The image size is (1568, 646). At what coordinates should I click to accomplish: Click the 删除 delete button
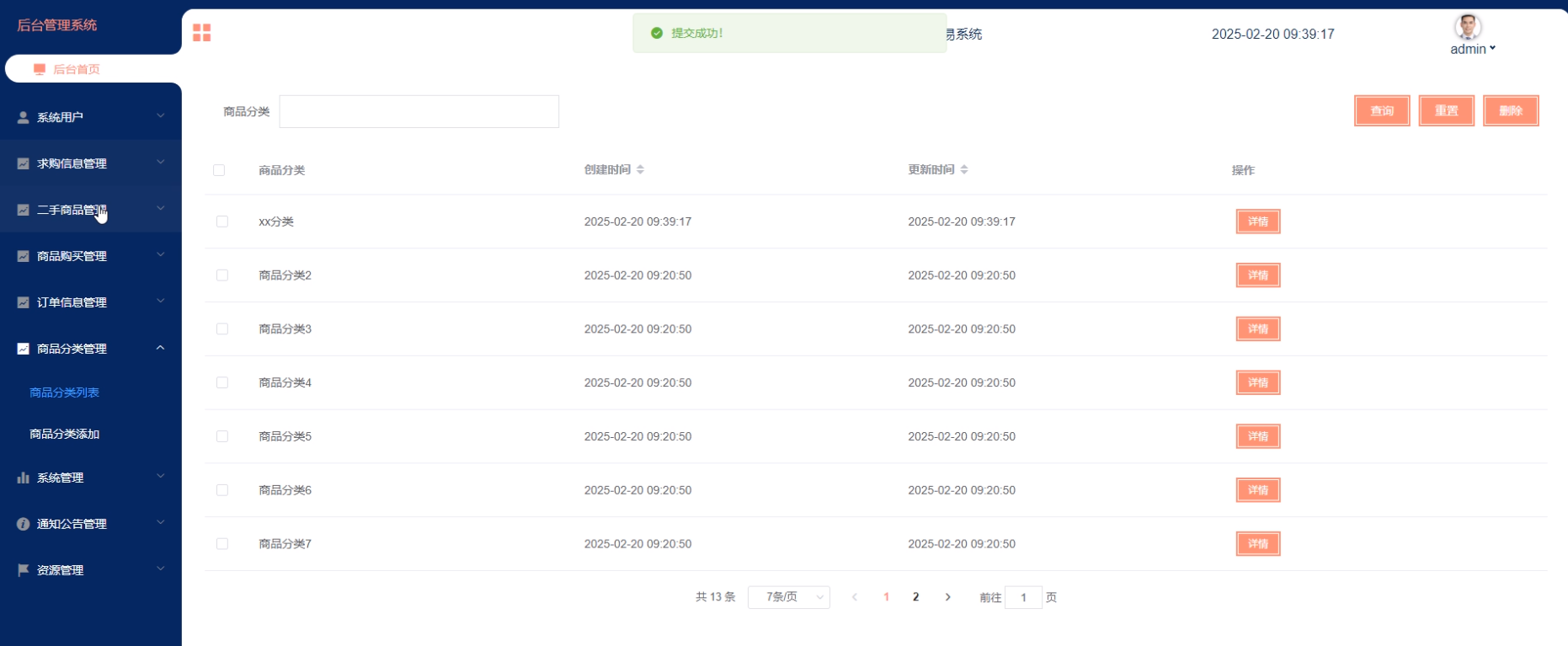(x=1511, y=110)
